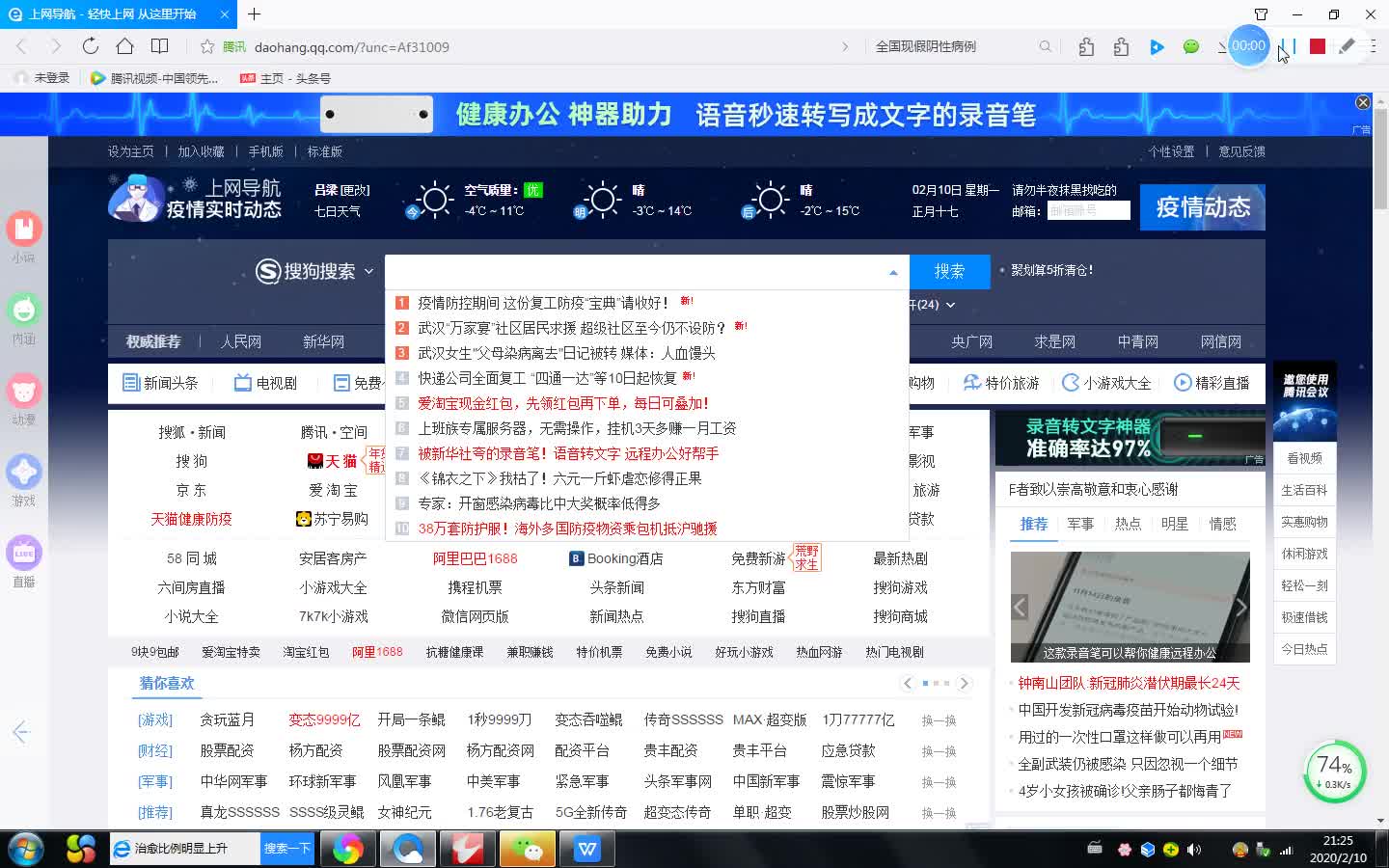This screenshot has height=868, width=1389.
Task: Open 精彩直播 category link
Action: tap(1212, 383)
